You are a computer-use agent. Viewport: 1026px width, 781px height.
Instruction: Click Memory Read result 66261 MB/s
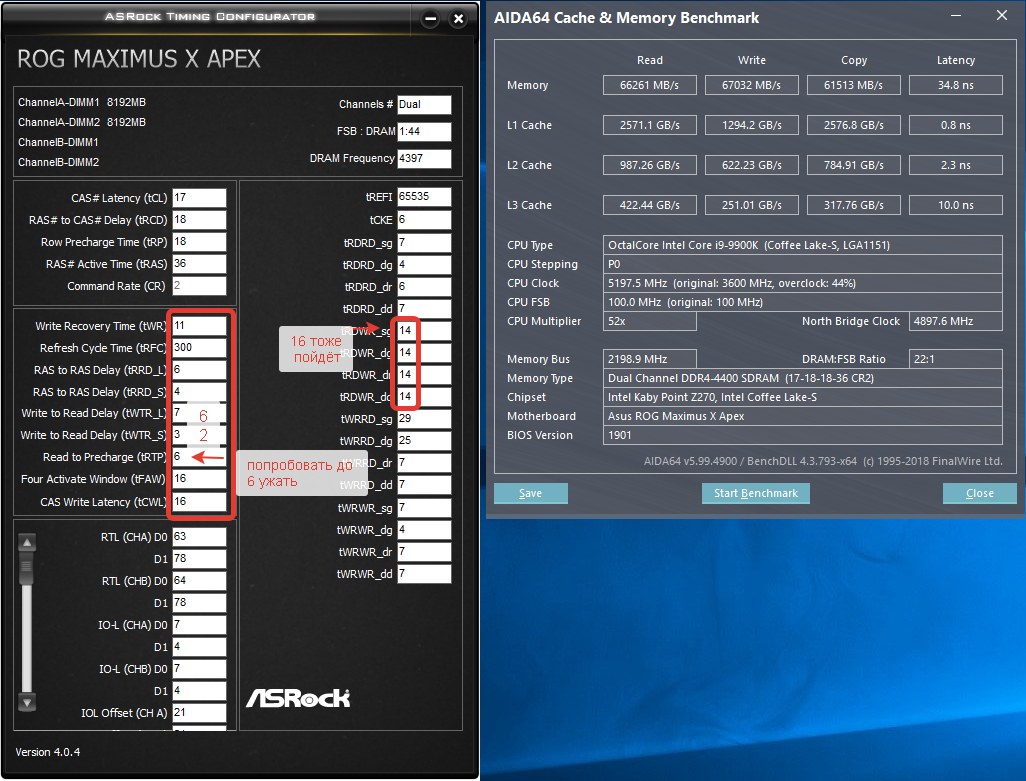point(650,85)
